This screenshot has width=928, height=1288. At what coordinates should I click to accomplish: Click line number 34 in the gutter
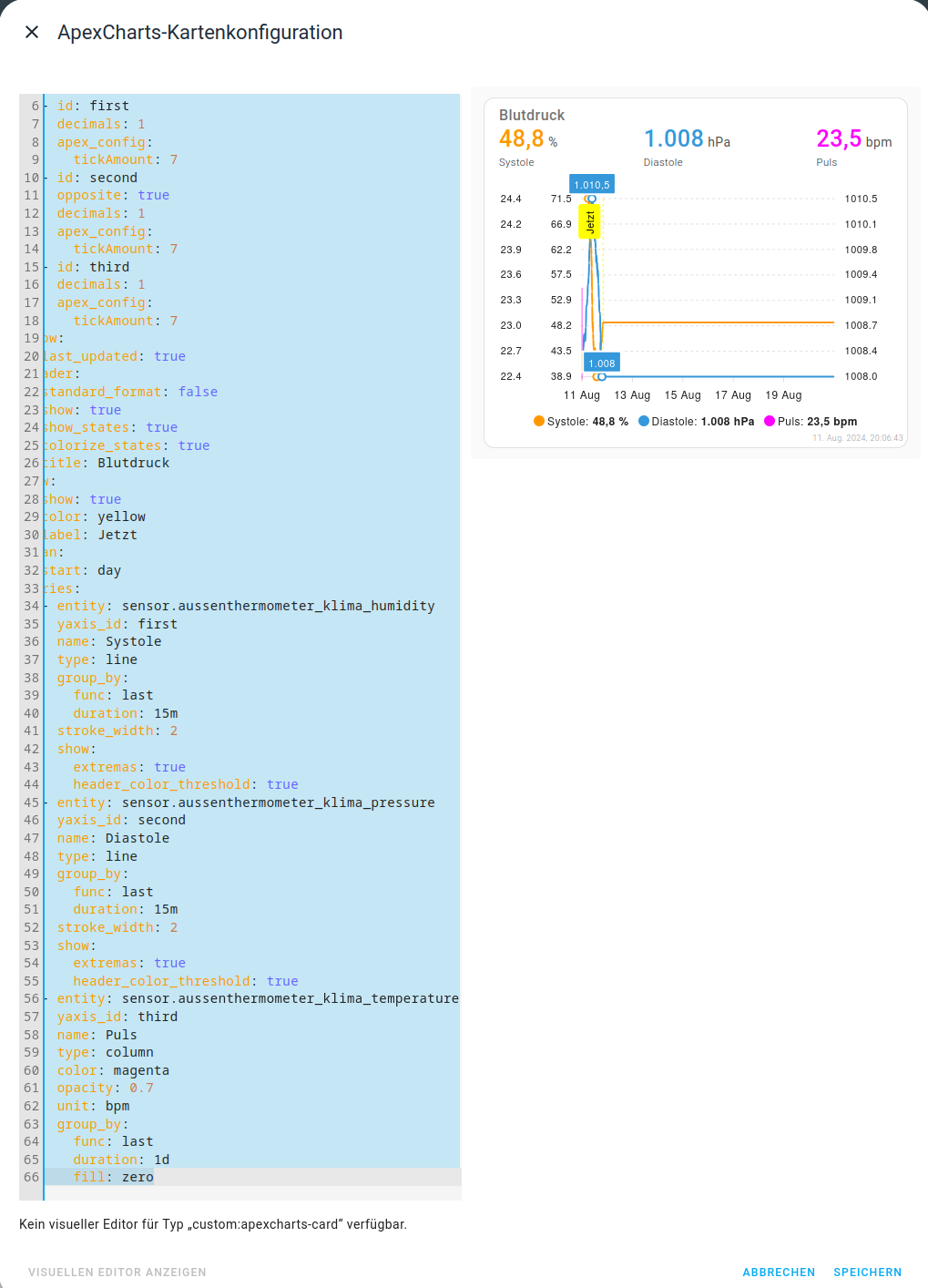pyautogui.click(x=31, y=606)
